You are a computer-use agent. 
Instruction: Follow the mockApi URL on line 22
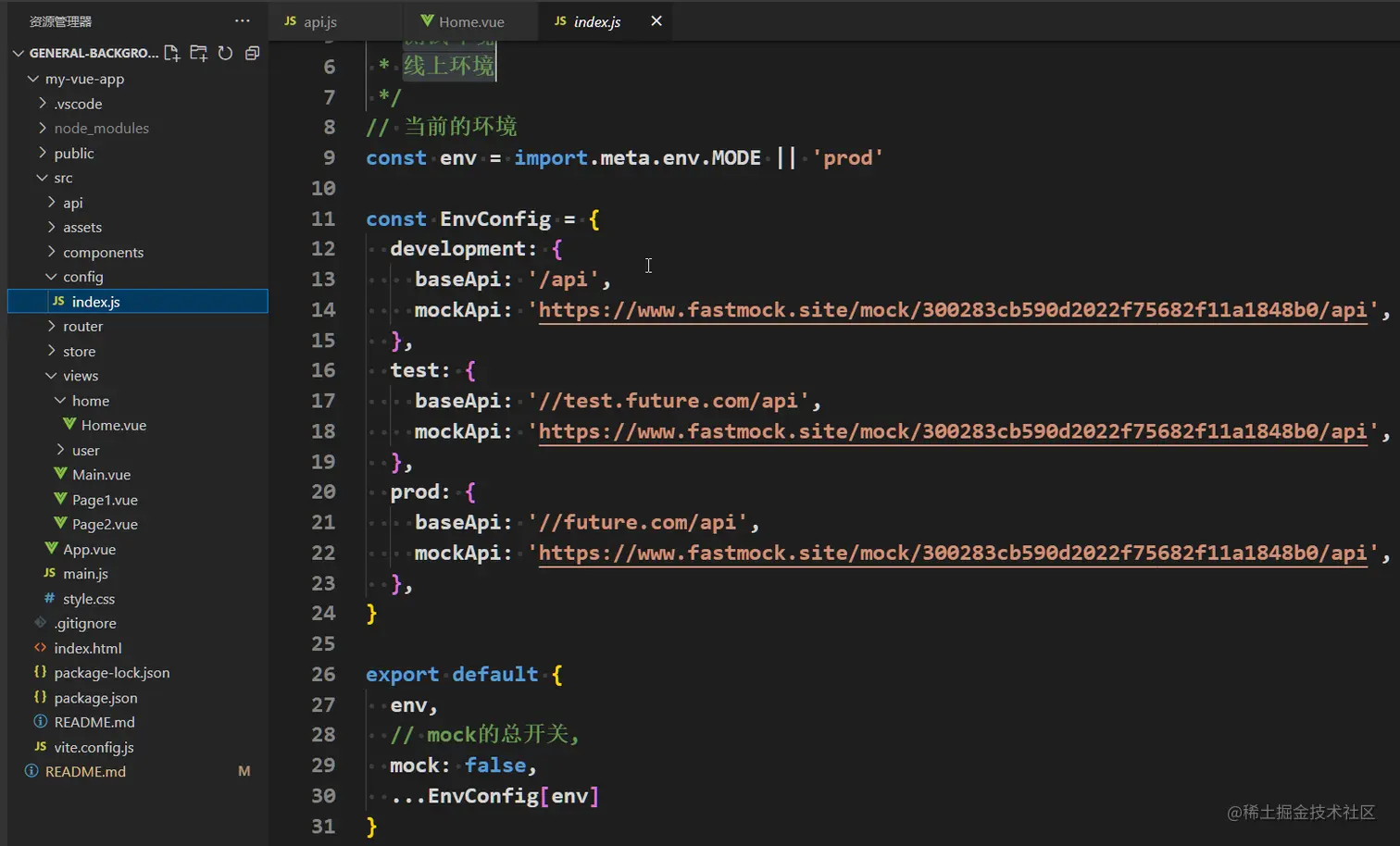pyautogui.click(x=953, y=554)
